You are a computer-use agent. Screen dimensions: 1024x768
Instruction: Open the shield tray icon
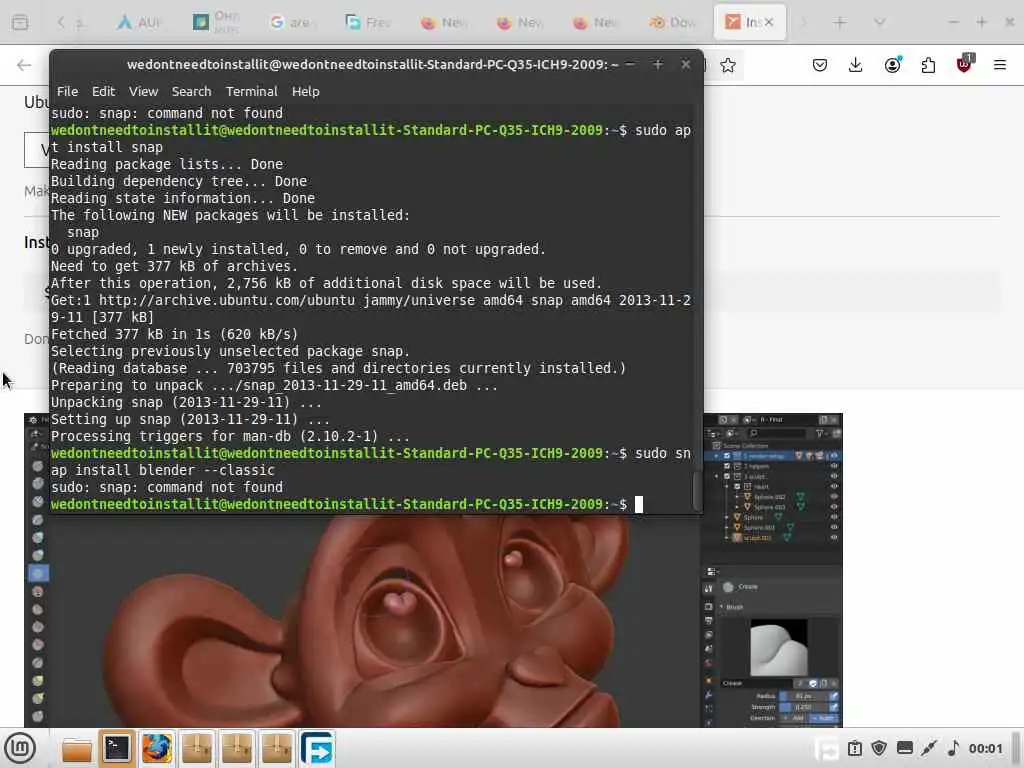(x=879, y=748)
